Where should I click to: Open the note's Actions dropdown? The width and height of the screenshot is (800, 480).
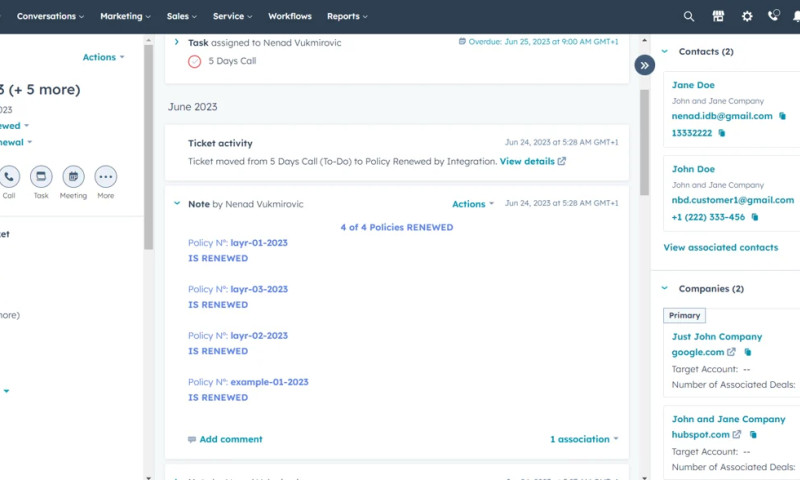(x=473, y=204)
